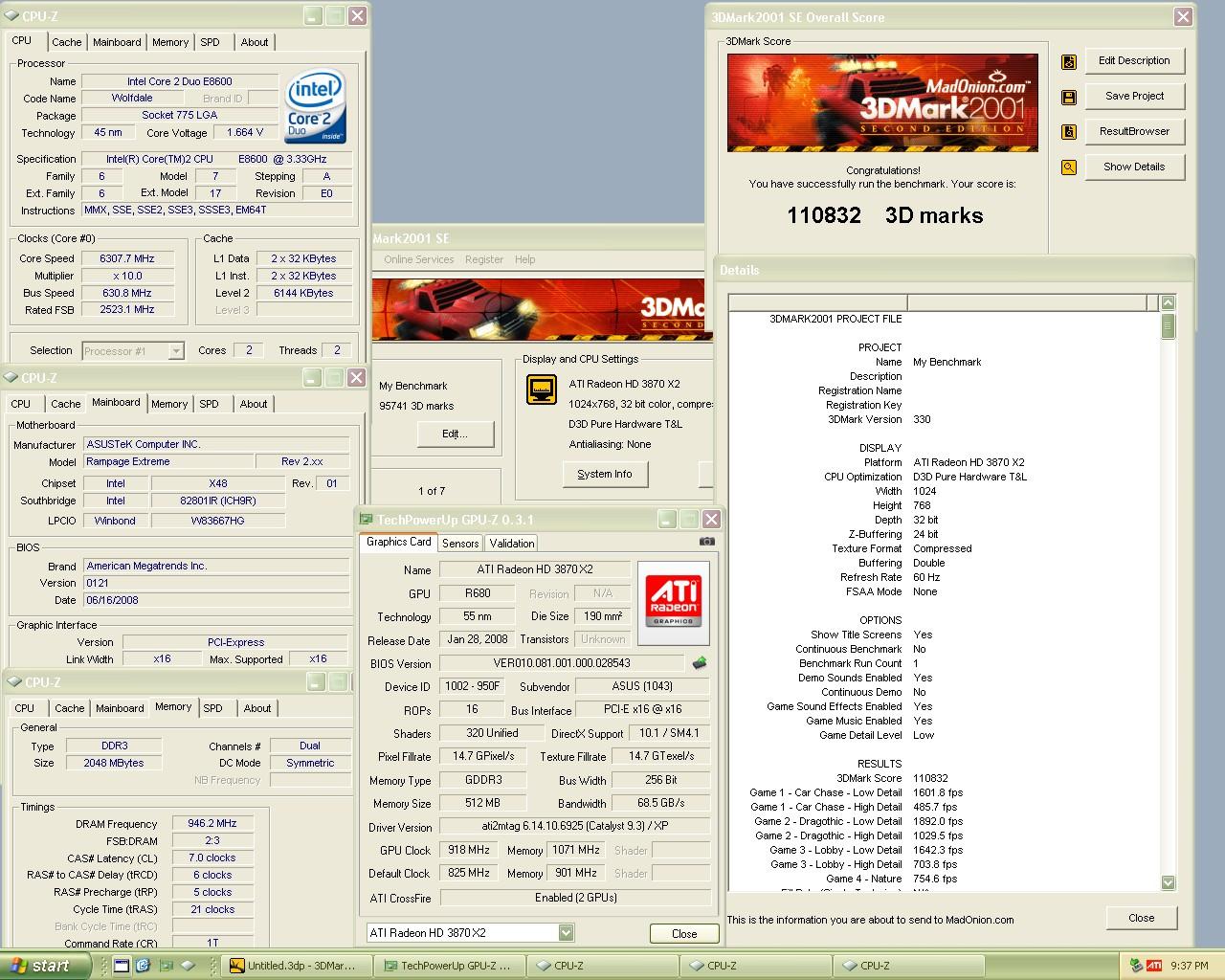The height and width of the screenshot is (980, 1225).
Task: Click the BIOS save chip icon in GPU-Z
Action: [700, 662]
